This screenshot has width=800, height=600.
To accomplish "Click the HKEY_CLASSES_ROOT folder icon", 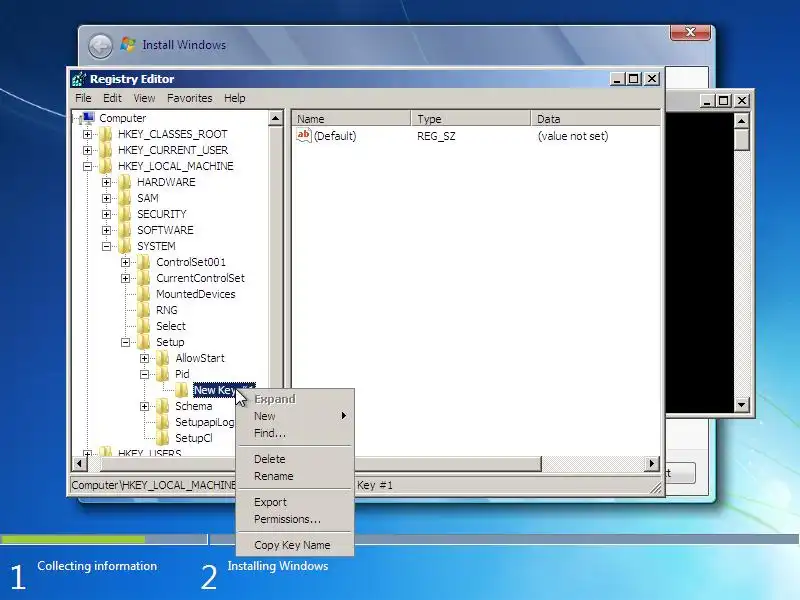I will [x=106, y=134].
